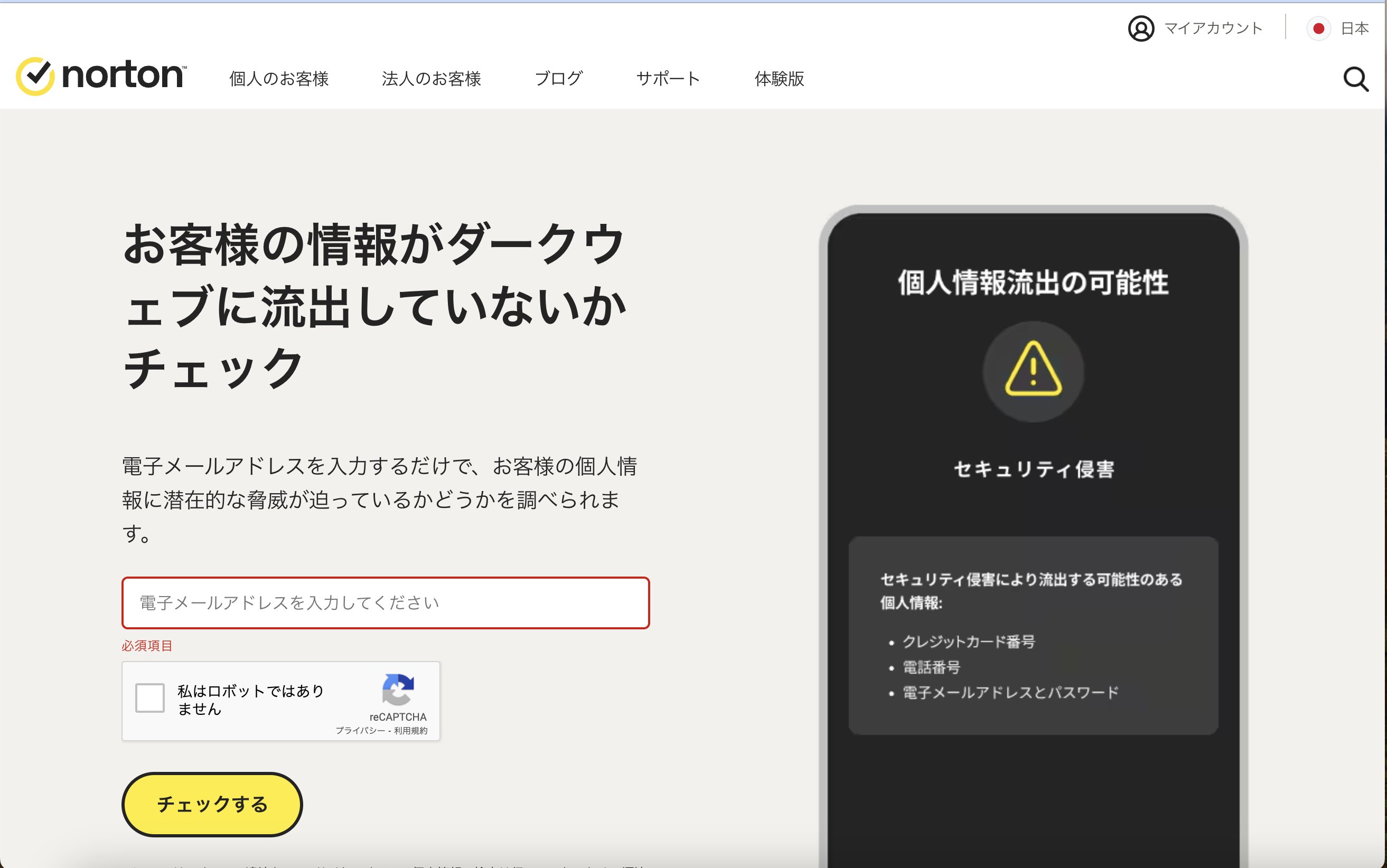
Task: Select the 日本 region link
Action: (x=1354, y=28)
